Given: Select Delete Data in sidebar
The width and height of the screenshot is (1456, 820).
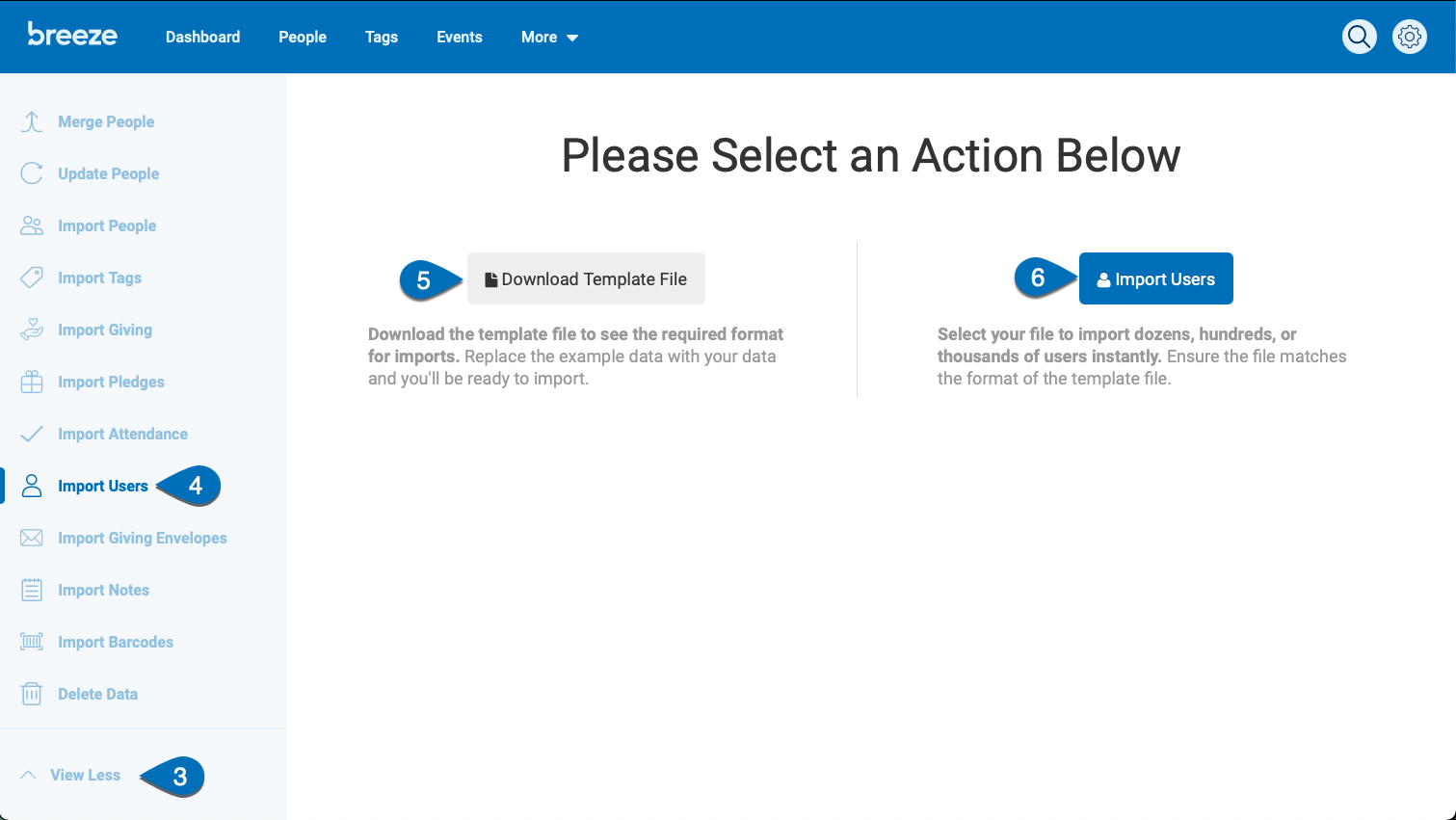Looking at the screenshot, I should click(97, 694).
